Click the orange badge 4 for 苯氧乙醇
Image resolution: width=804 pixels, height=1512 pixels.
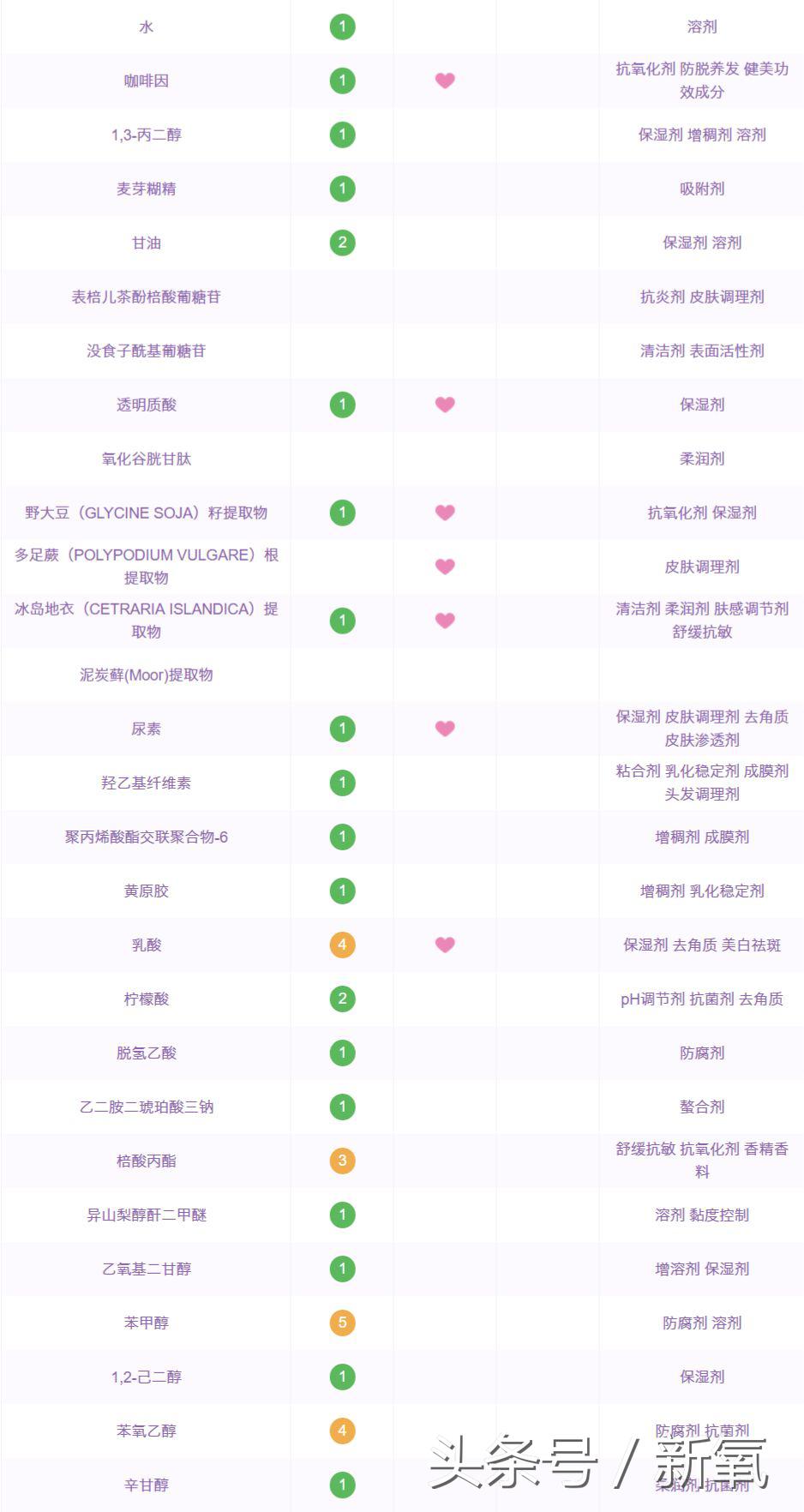coord(342,1431)
